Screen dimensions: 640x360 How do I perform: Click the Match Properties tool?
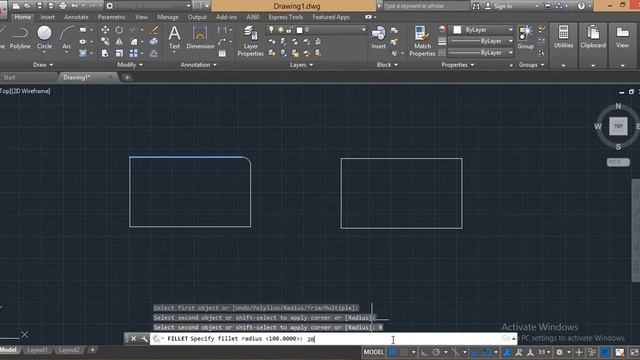(422, 41)
